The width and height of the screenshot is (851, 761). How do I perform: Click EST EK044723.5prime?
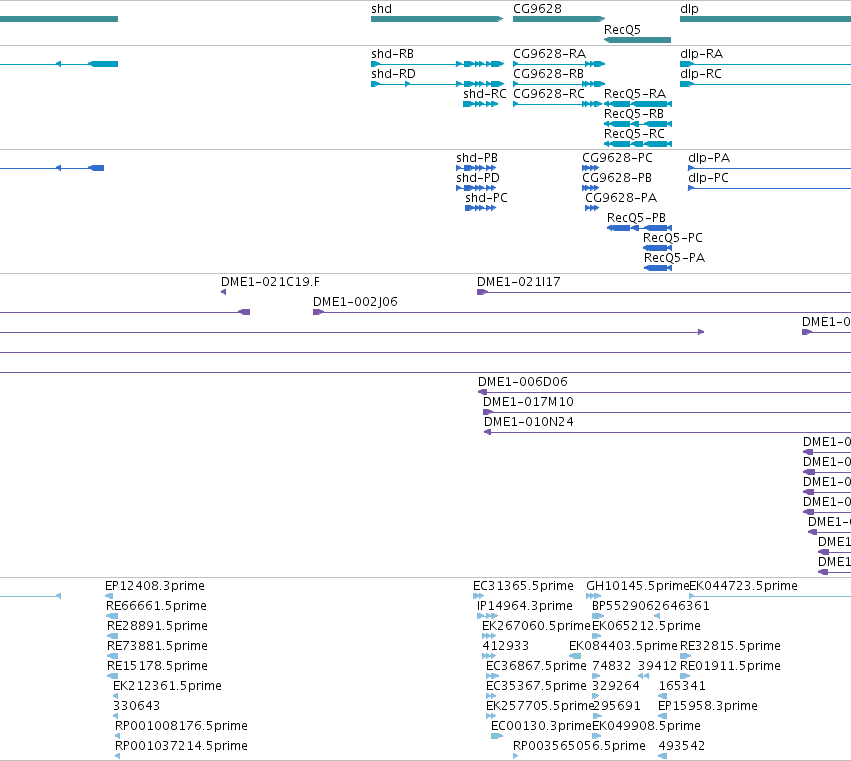coord(770,597)
